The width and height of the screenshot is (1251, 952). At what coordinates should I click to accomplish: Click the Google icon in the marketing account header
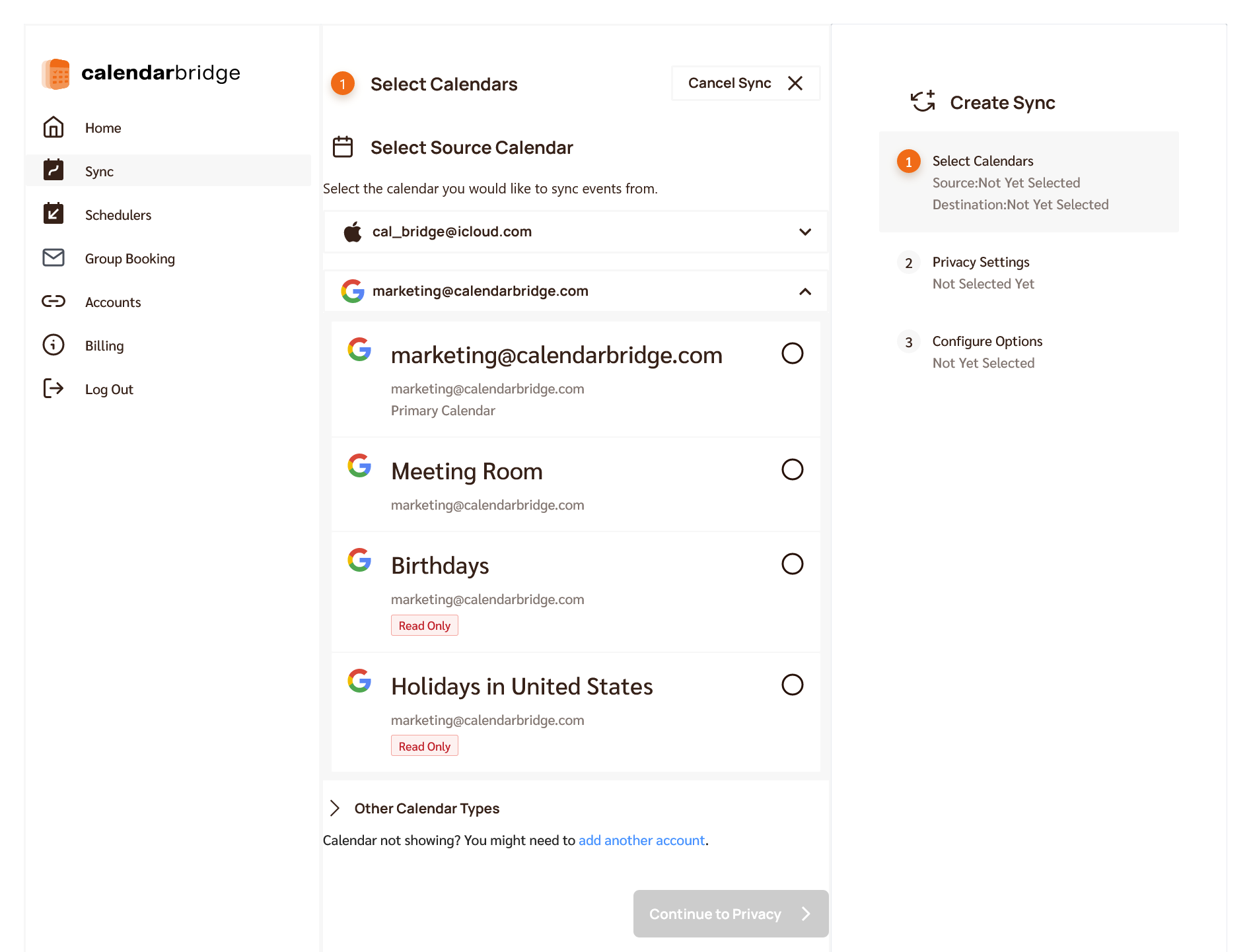tap(353, 290)
